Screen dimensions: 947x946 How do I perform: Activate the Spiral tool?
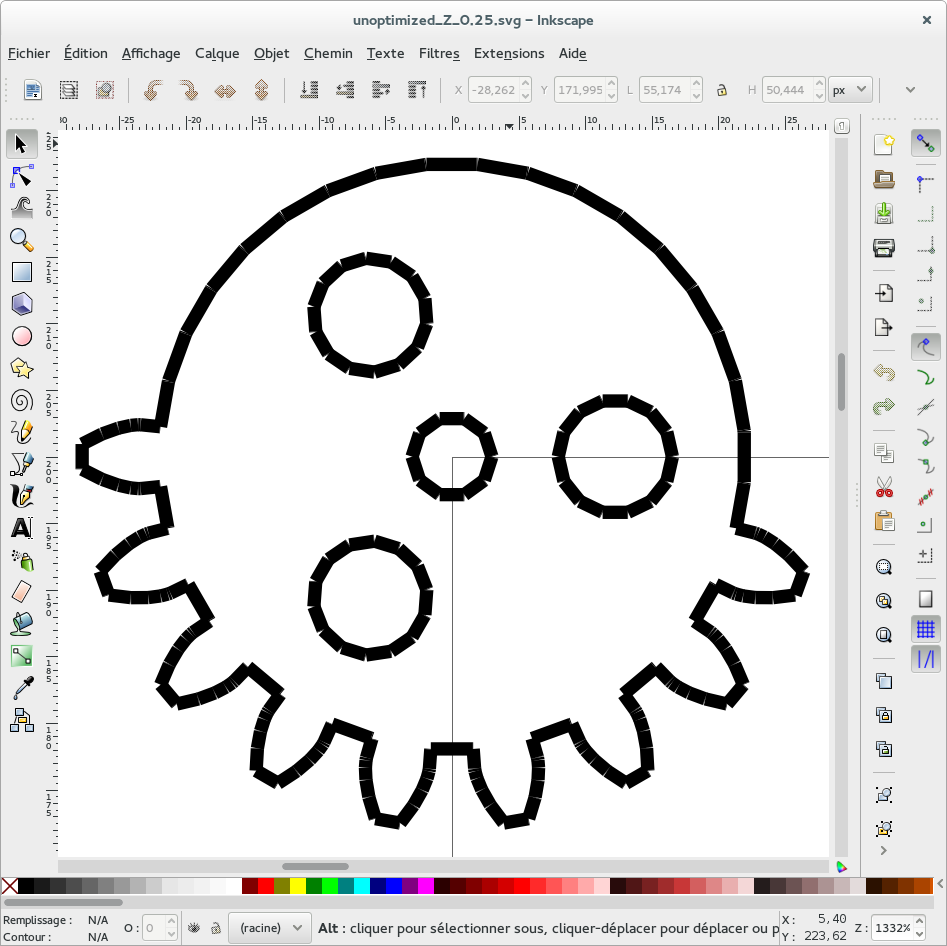[x=21, y=400]
